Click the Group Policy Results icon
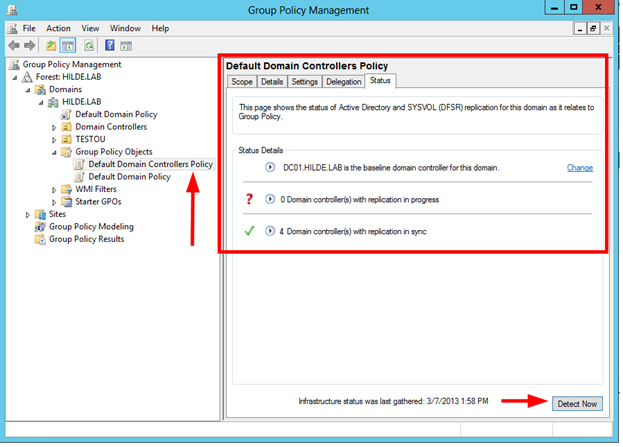Viewport: 623px width, 447px height. point(40,239)
